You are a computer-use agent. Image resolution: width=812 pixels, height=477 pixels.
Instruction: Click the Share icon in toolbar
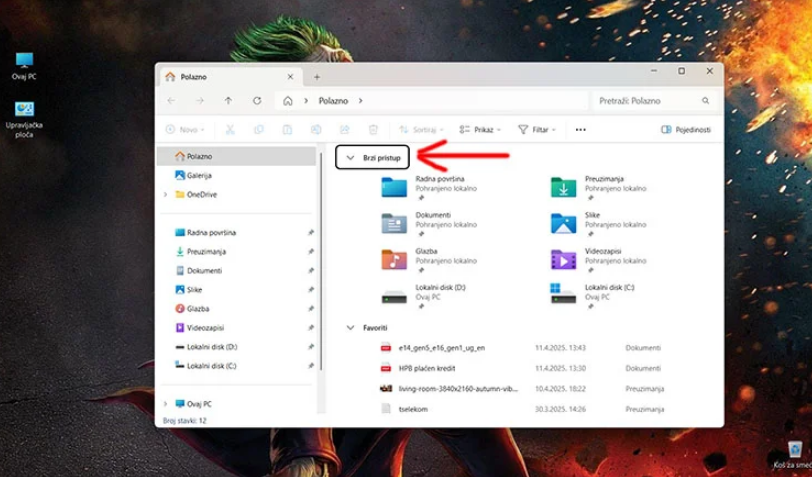[x=344, y=129]
